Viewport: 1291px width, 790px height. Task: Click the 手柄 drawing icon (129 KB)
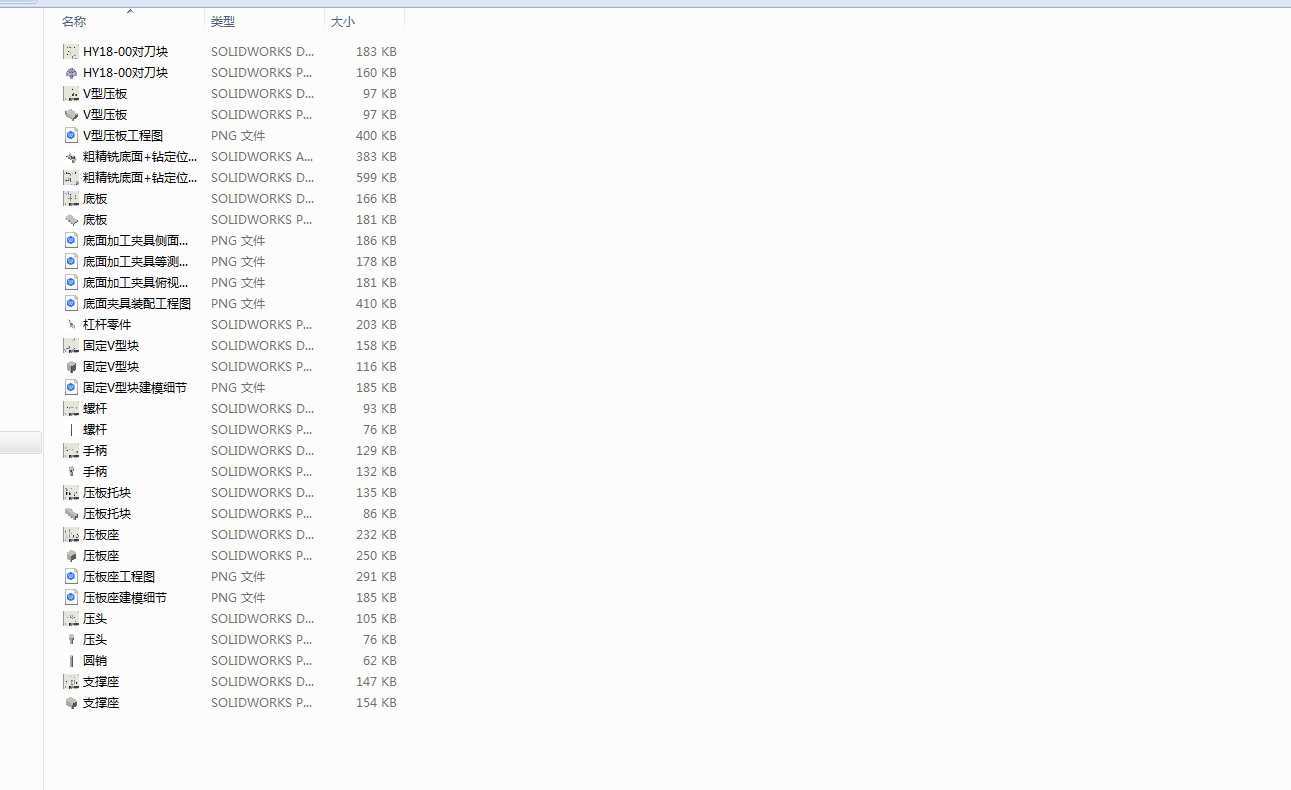[x=71, y=450]
